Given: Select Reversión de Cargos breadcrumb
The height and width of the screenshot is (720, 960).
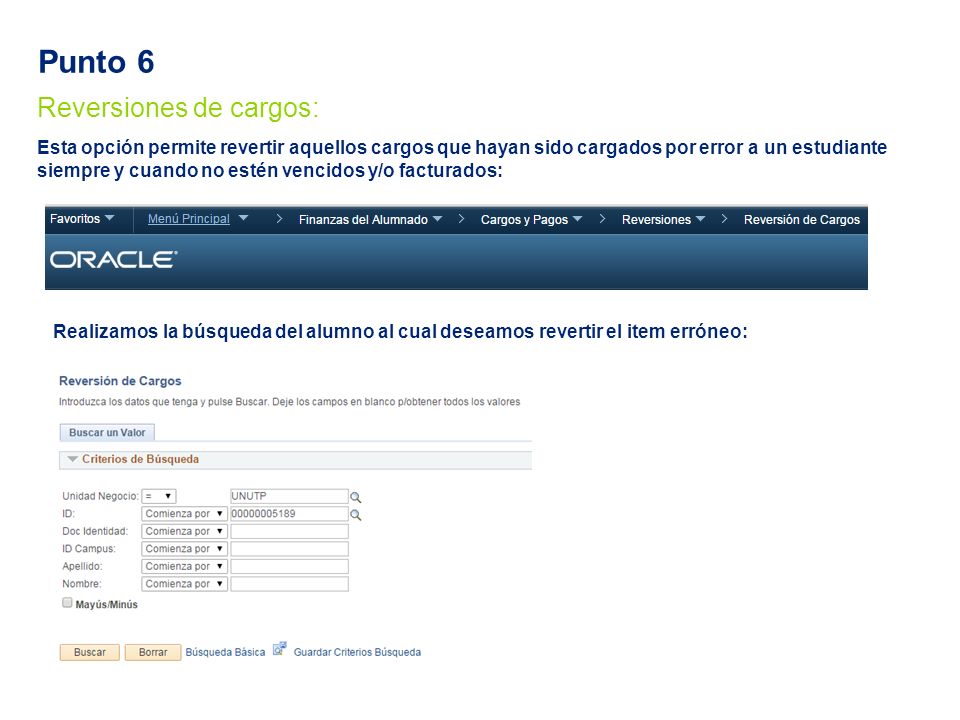Looking at the screenshot, I should 801,219.
